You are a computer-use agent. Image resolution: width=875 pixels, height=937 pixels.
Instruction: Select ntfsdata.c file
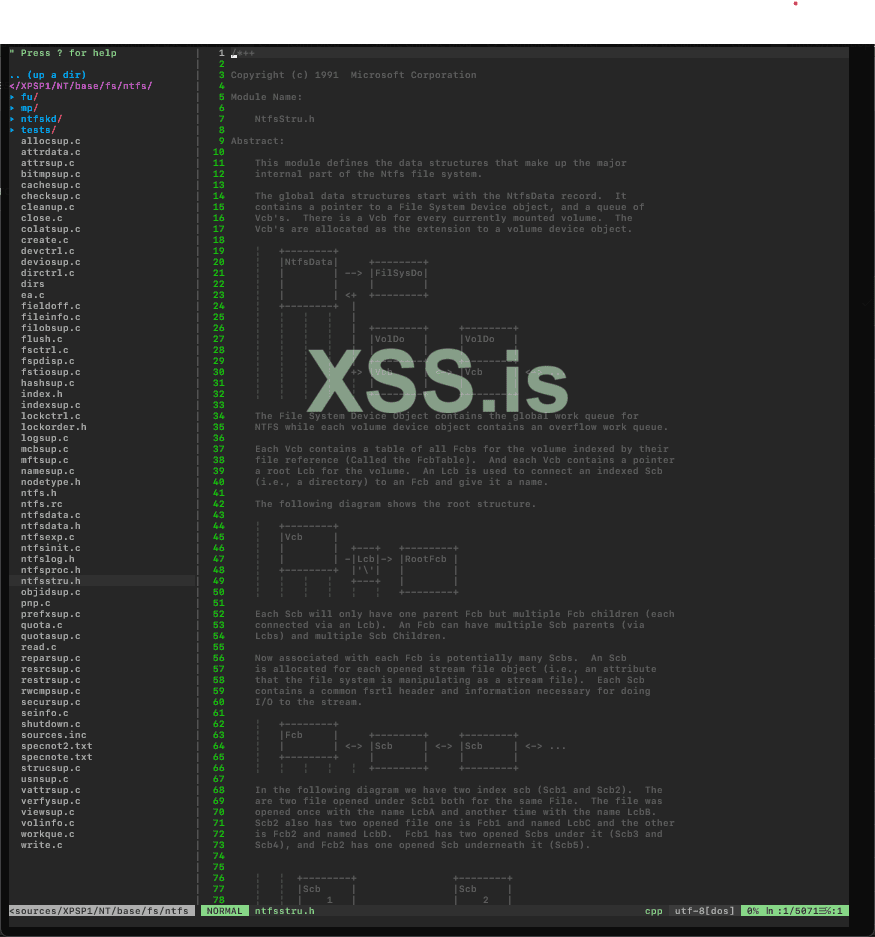(51, 515)
